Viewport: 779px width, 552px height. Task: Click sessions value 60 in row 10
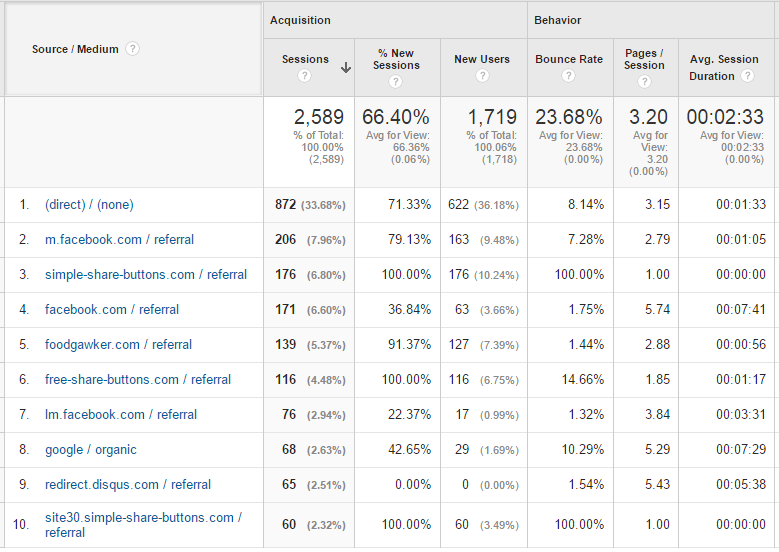tap(289, 525)
